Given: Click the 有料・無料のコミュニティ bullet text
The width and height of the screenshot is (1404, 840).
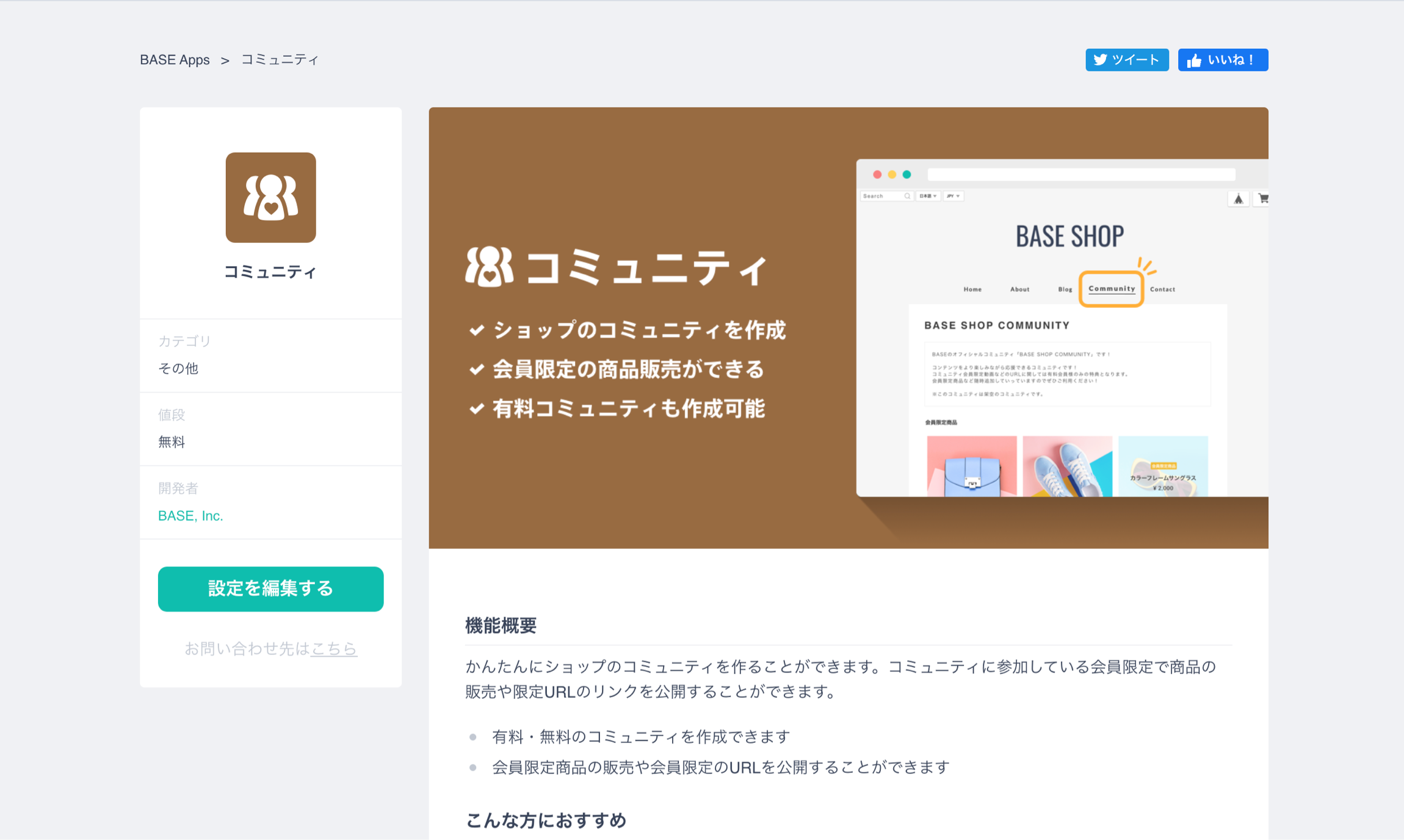Looking at the screenshot, I should [641, 737].
